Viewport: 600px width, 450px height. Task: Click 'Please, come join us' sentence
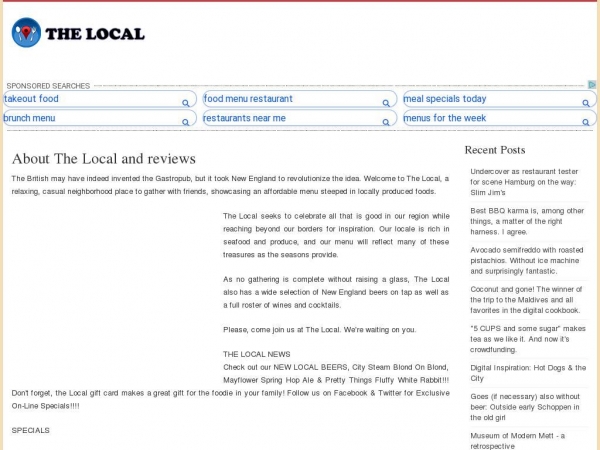320,330
